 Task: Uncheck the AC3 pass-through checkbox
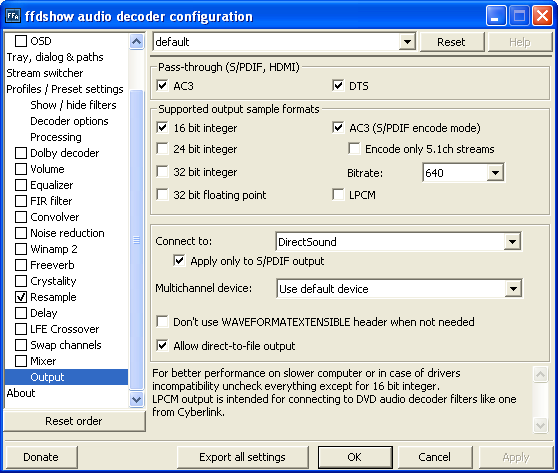pyautogui.click(x=162, y=85)
